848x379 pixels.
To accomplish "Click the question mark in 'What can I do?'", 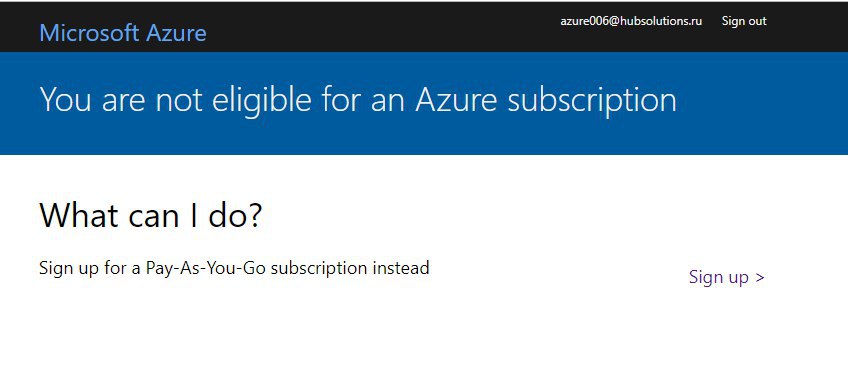I will (255, 215).
